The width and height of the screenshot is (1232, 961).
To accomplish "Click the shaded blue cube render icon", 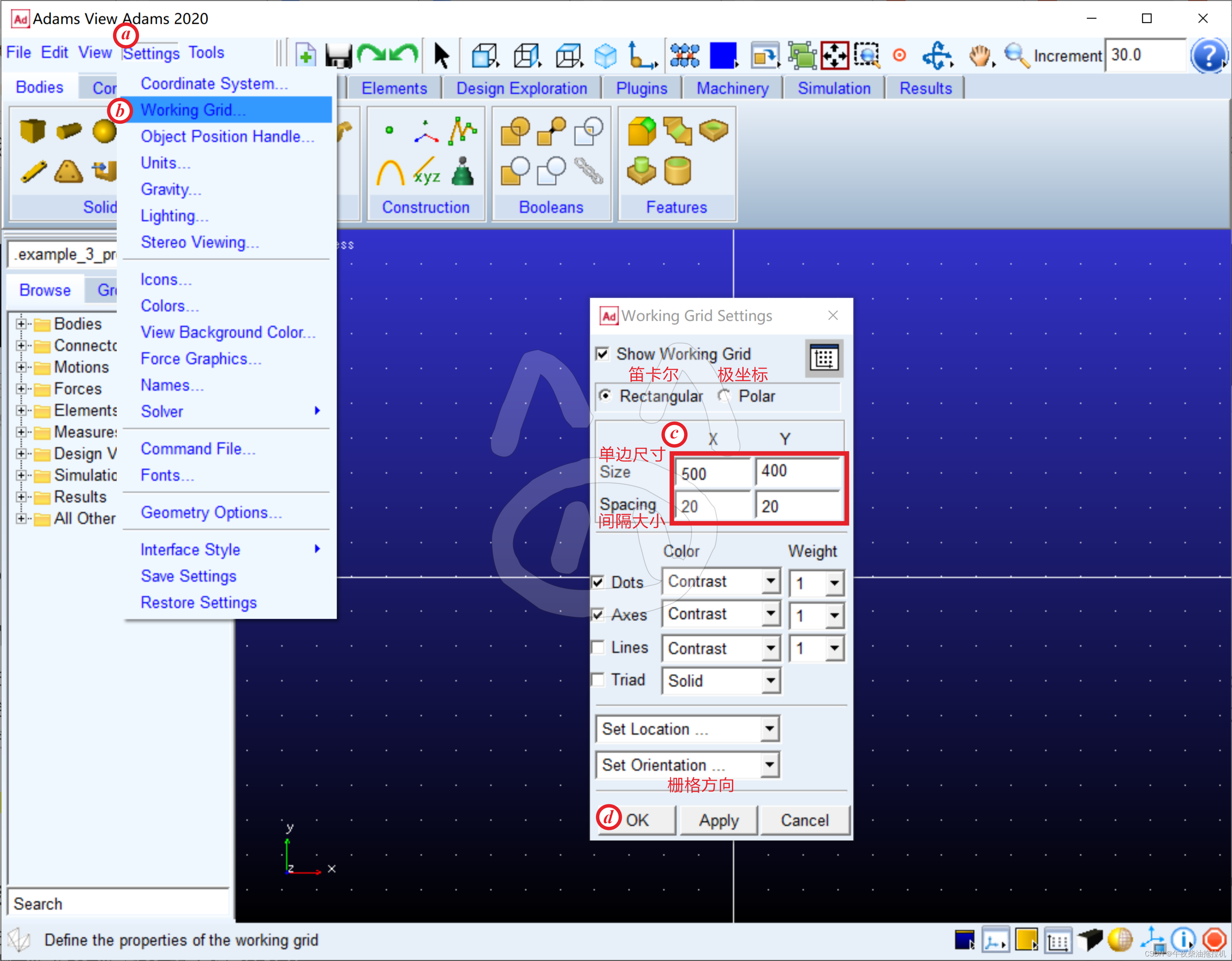I will (606, 55).
